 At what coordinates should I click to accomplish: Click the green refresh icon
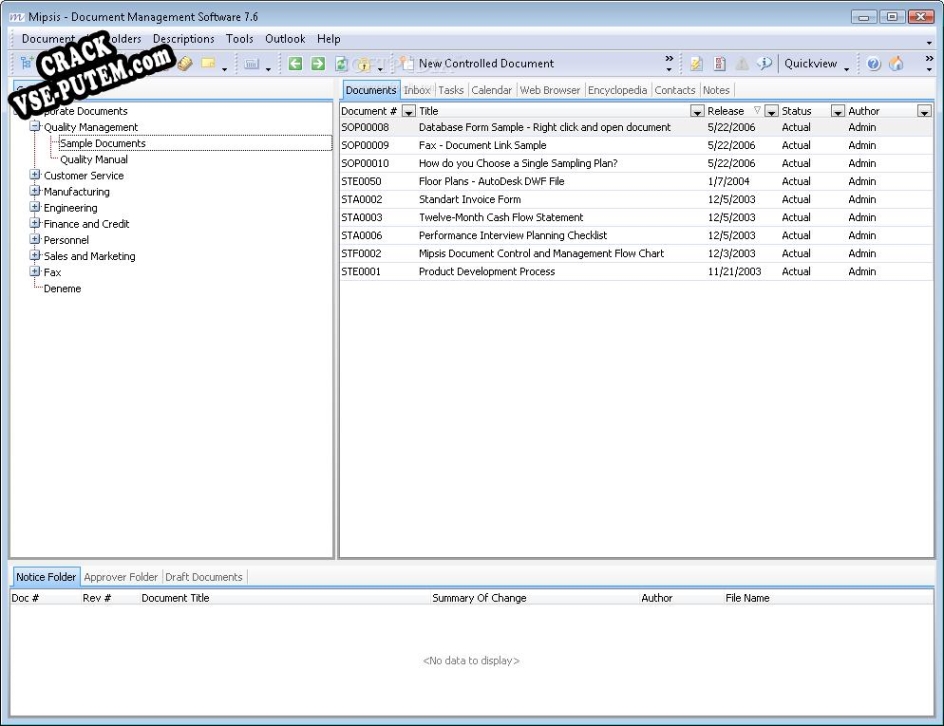[341, 63]
